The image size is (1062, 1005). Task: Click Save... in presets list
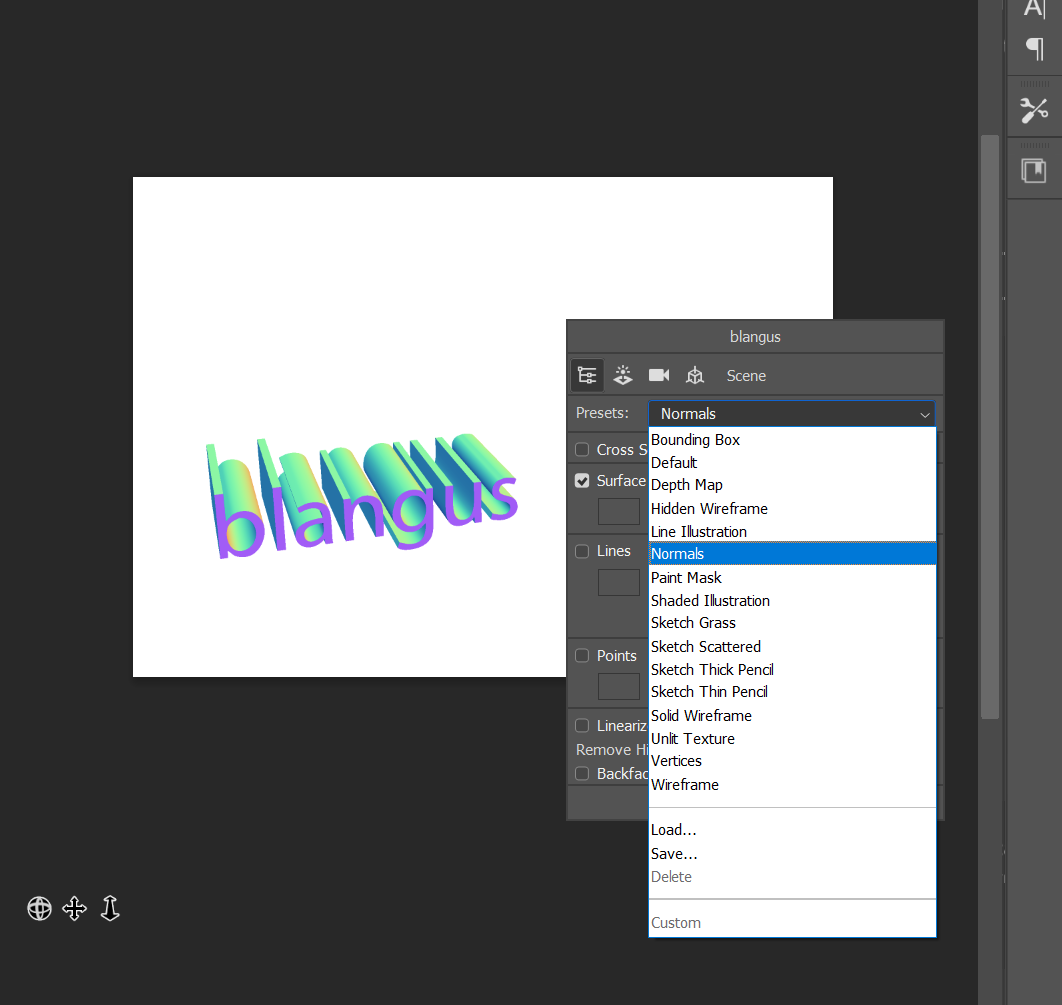click(x=792, y=854)
